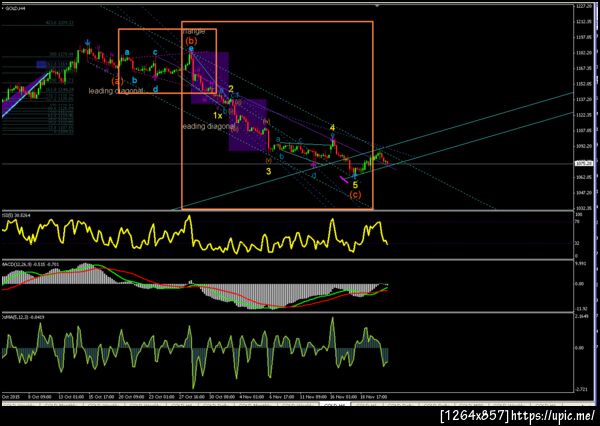Select the yellow wave 5 label
Image resolution: width=600 pixels, height=426 pixels.
(355, 185)
